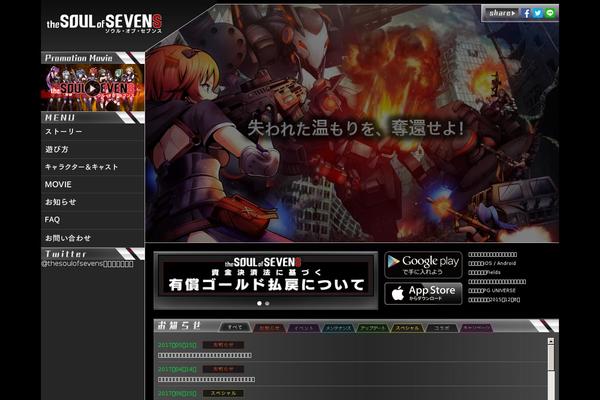Open the お問い合わせ contact menu item

93,238
